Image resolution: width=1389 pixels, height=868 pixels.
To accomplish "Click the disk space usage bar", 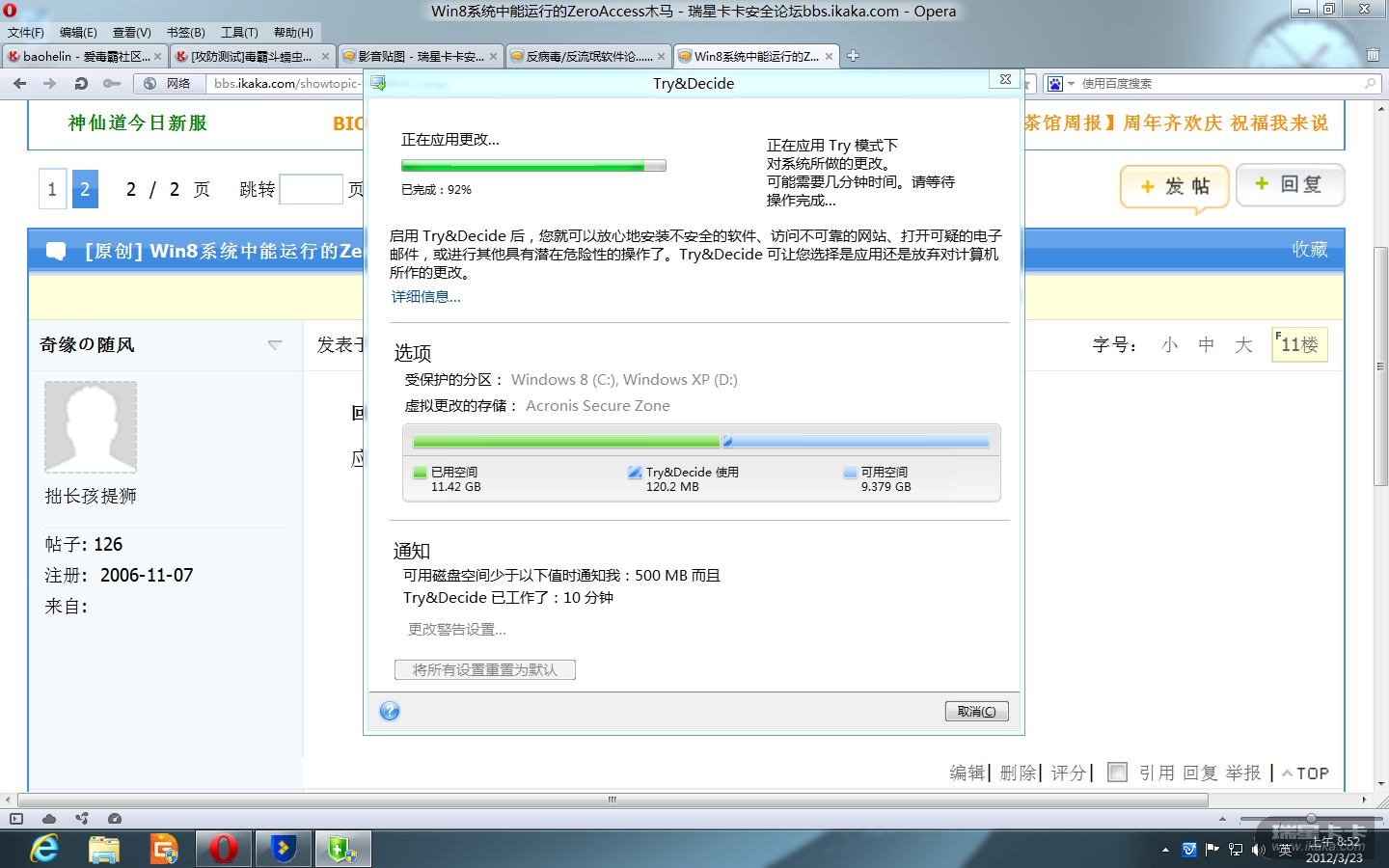I will pos(701,442).
